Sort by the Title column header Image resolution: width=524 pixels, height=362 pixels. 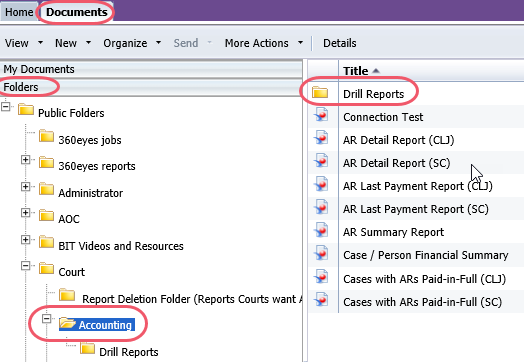361,71
